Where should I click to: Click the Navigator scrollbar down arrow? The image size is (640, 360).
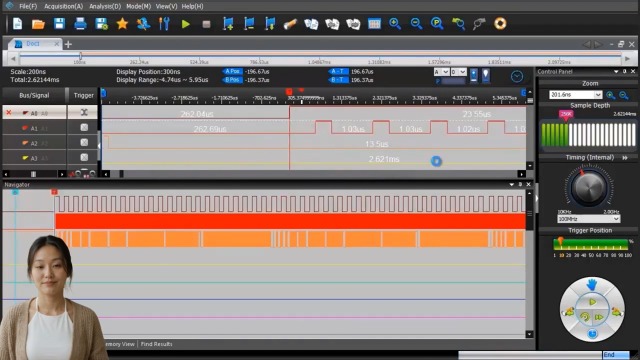529,334
